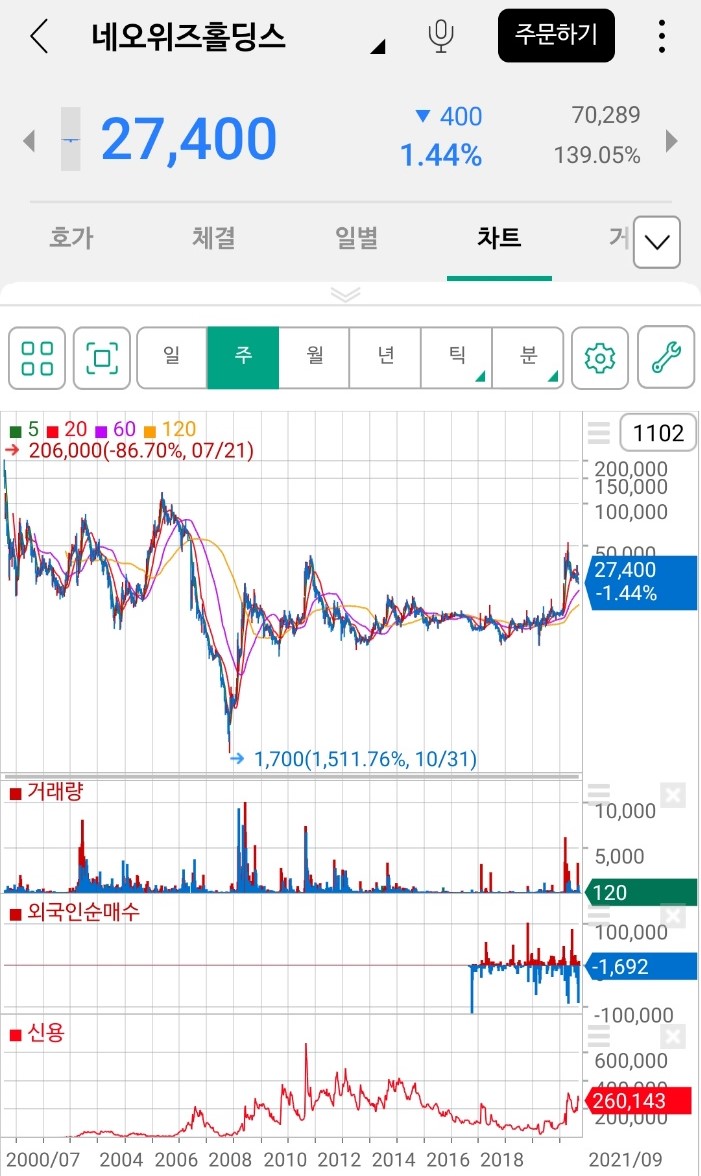Viewport: 701px width, 1176px height.
Task: Switch to the 일별 tab
Action: pos(356,238)
